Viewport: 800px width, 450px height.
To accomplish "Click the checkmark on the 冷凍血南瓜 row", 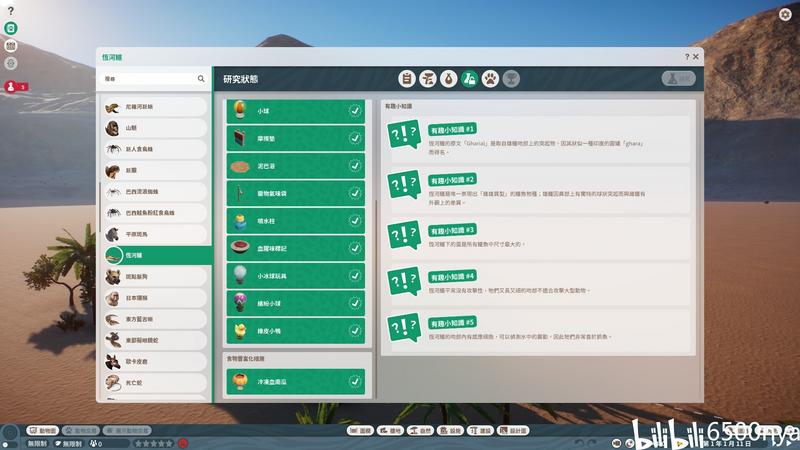I will pos(355,382).
